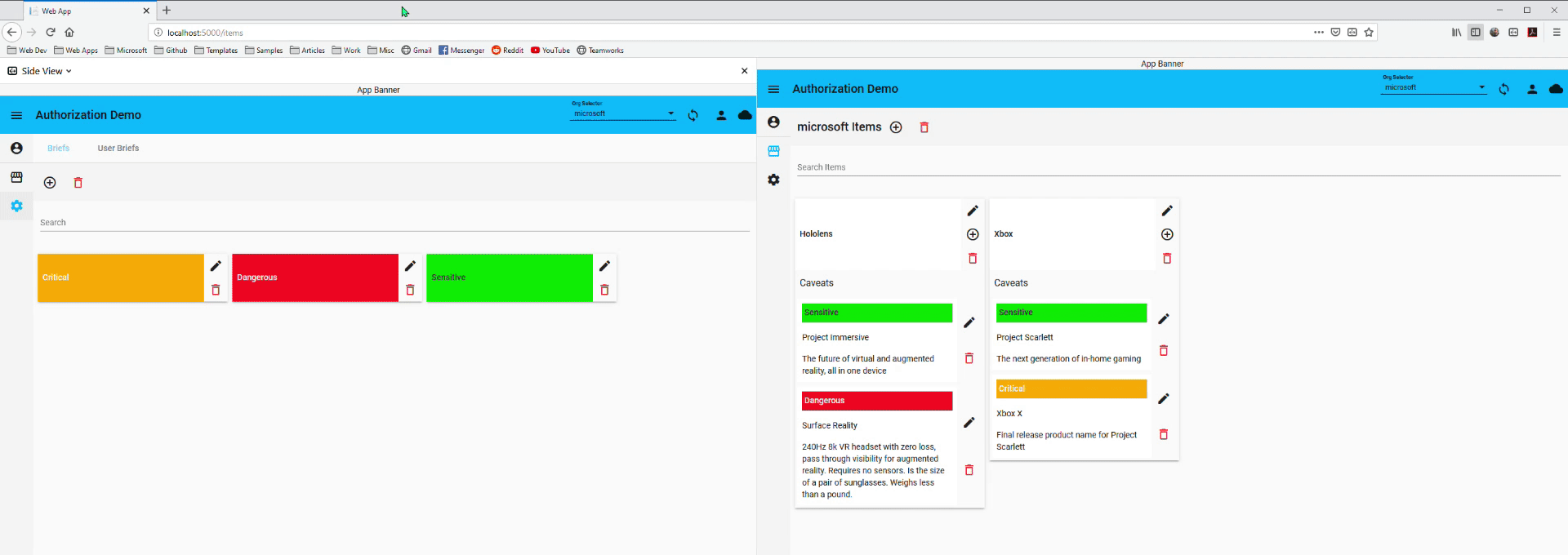This screenshot has width=1568, height=555.
Task: Delete the Dangerous brief
Action: click(410, 290)
